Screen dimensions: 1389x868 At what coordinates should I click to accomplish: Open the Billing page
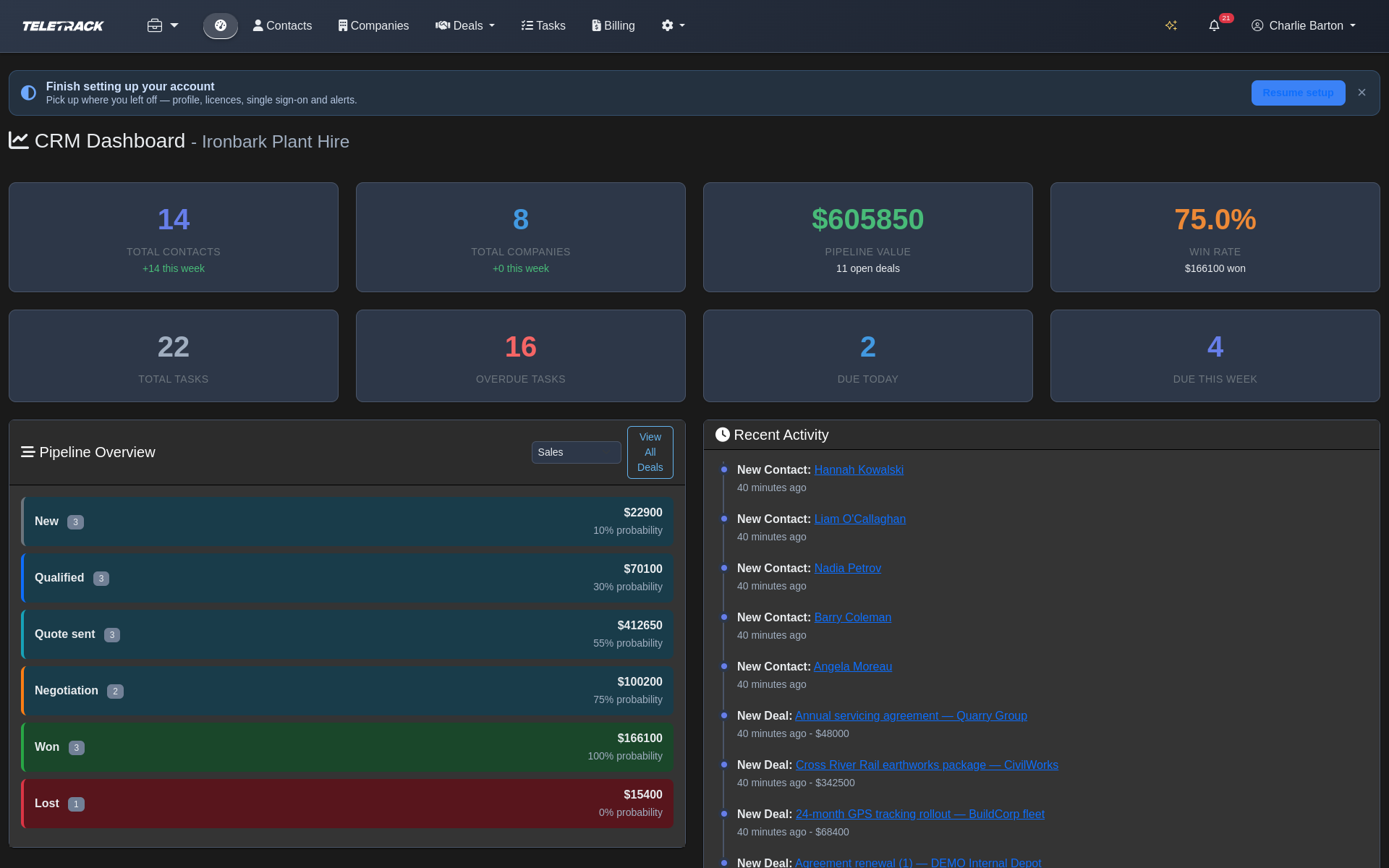[x=613, y=25]
